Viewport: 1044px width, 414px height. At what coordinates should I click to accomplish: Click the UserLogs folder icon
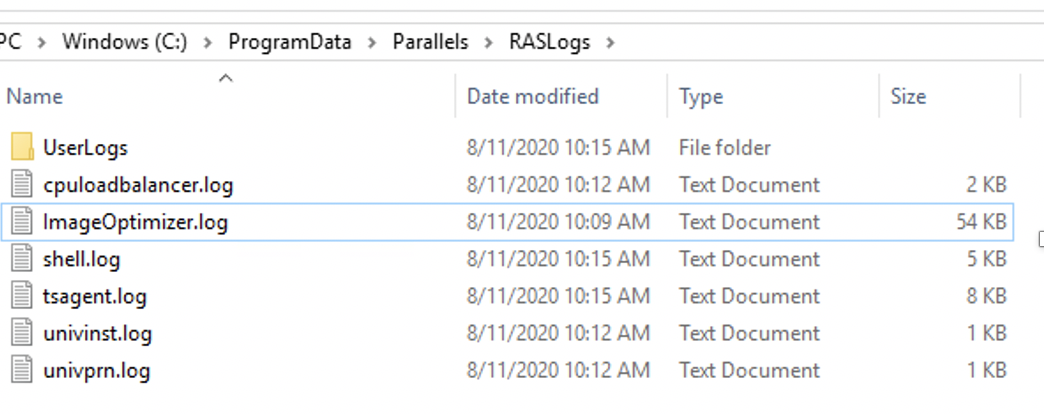(22, 148)
